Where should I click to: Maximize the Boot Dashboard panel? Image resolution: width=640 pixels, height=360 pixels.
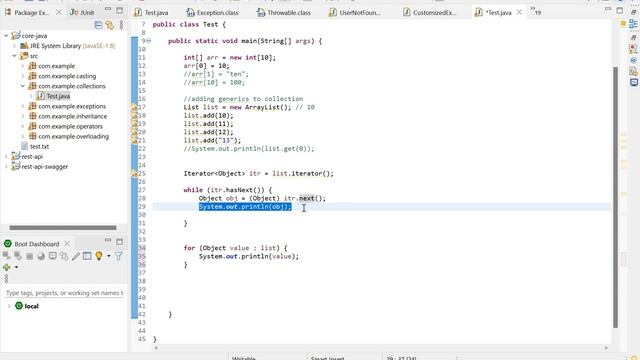[119, 241]
